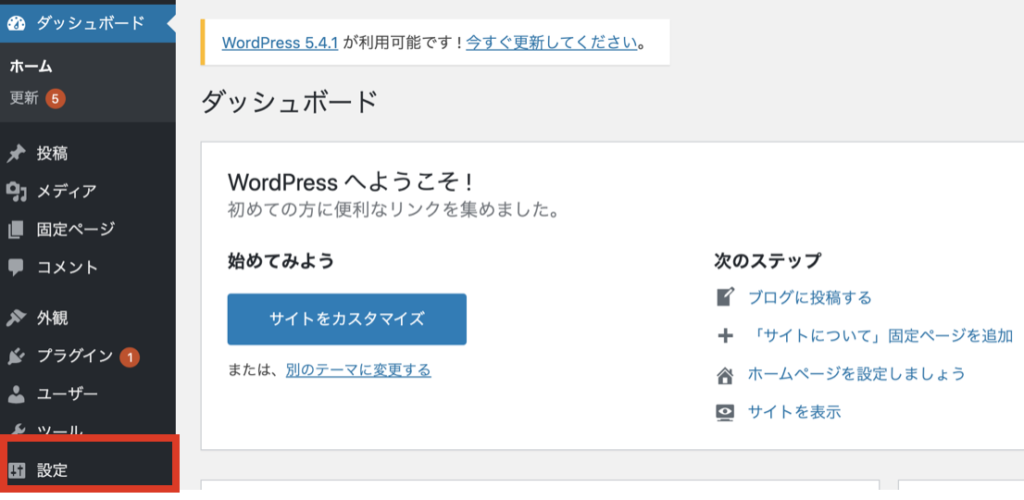This screenshot has width=1024, height=500.
Task: Click the paintbrush icon beside 外観
Action: click(16, 319)
